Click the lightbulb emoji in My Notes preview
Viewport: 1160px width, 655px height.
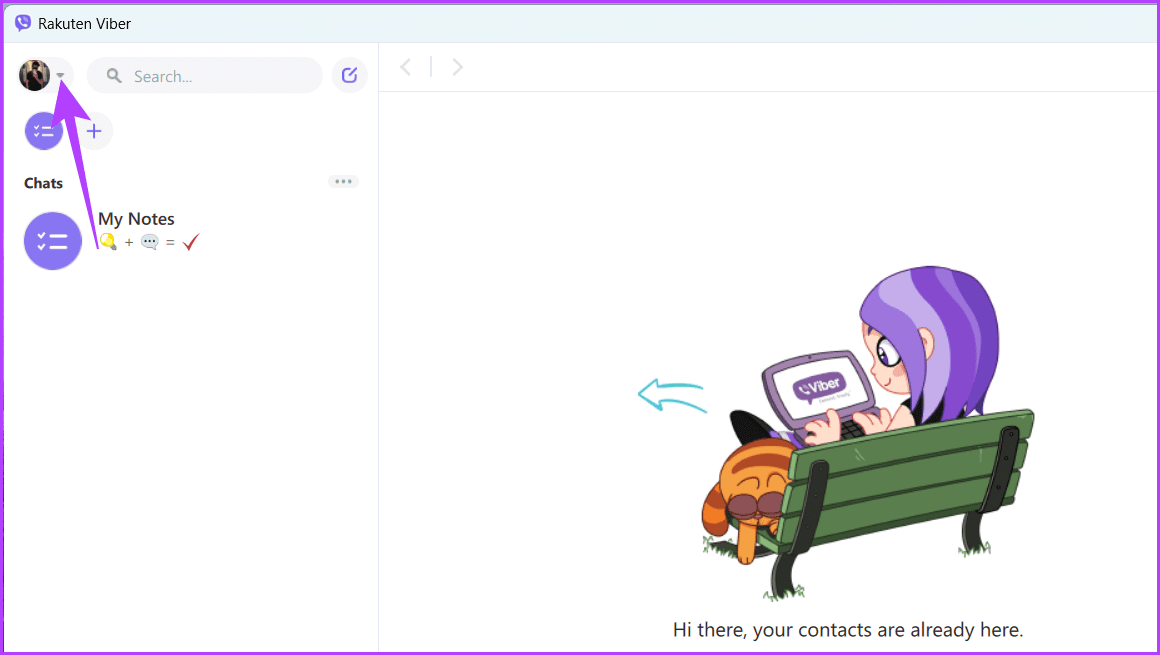pos(106,242)
